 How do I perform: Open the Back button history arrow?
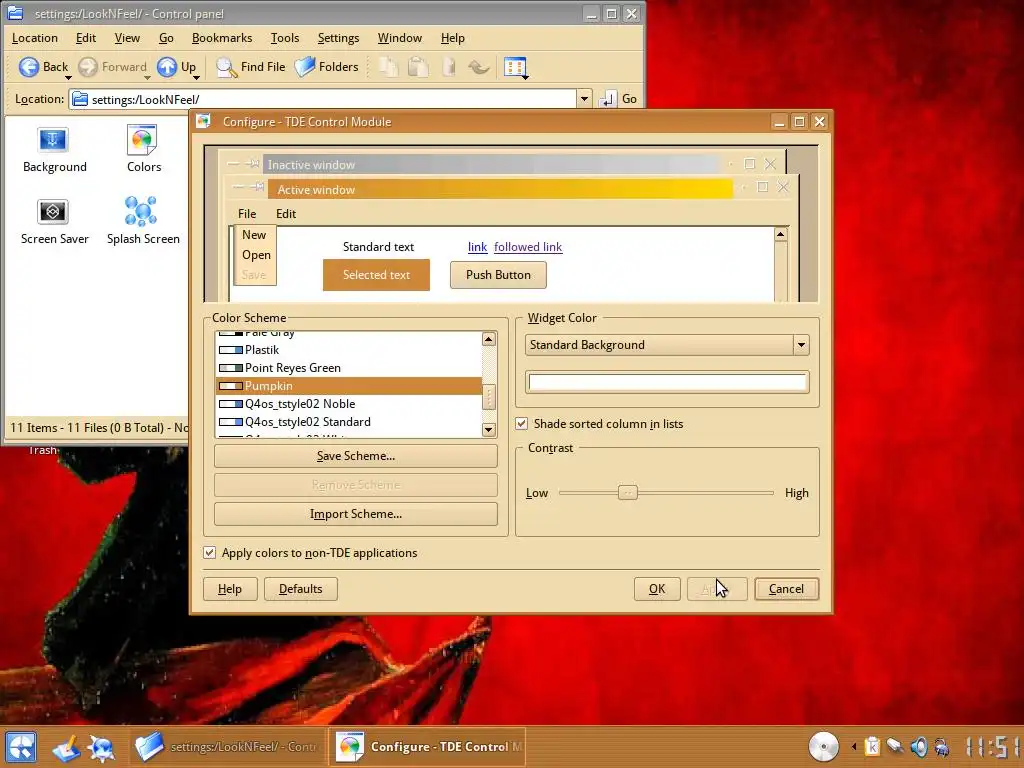point(68,78)
